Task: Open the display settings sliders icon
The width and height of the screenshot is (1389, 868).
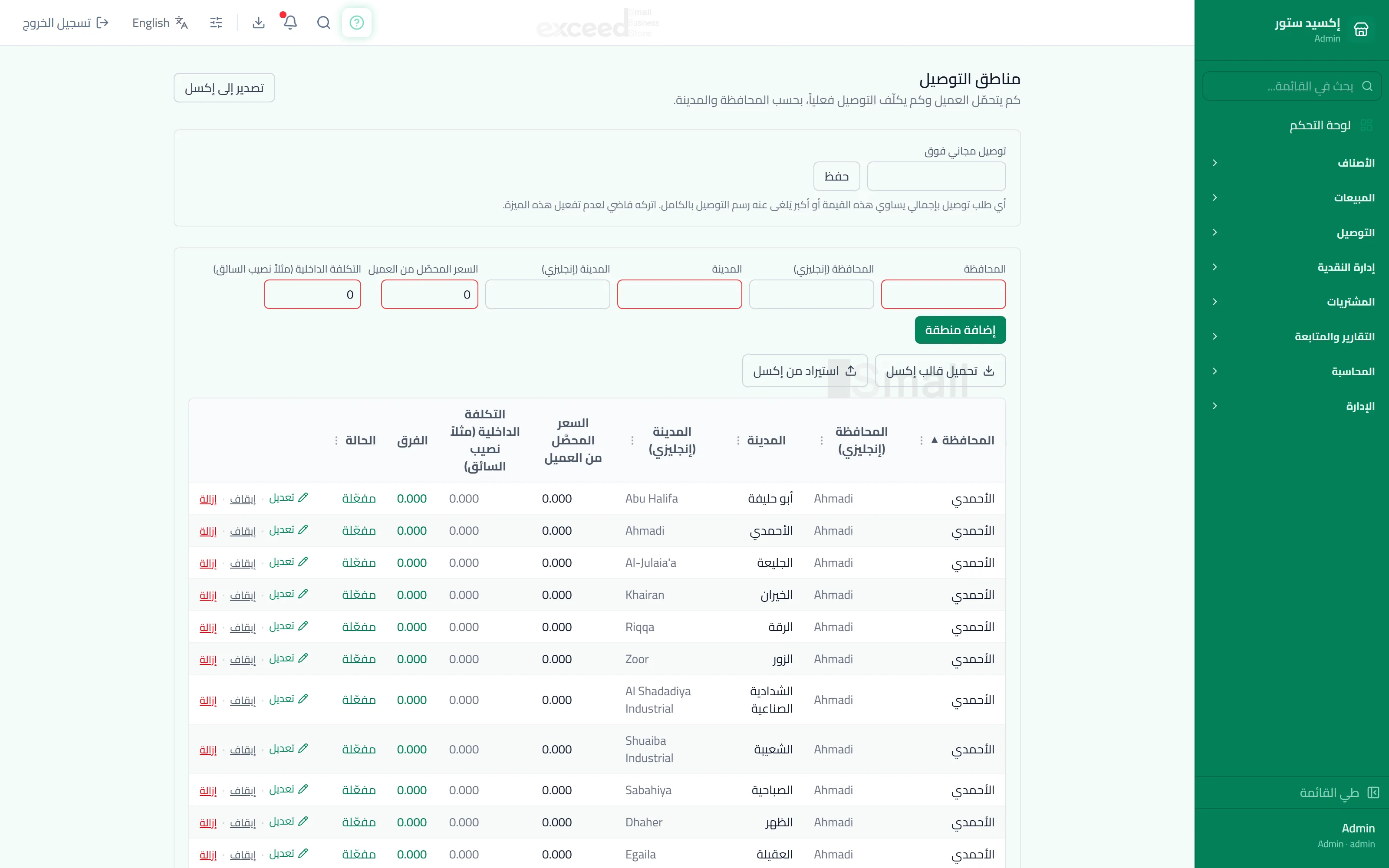Action: coord(217,23)
